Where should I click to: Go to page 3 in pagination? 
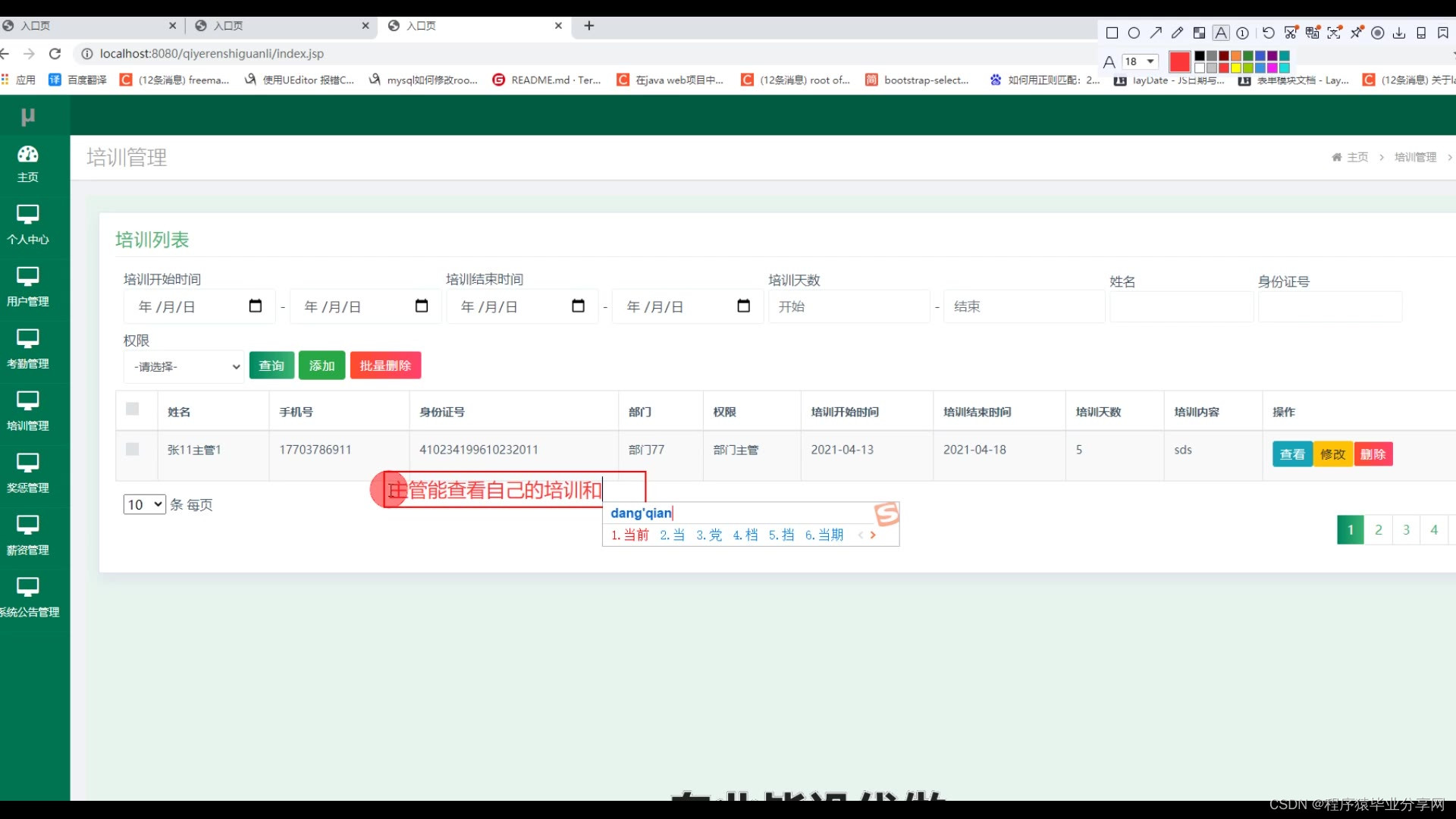click(x=1406, y=530)
